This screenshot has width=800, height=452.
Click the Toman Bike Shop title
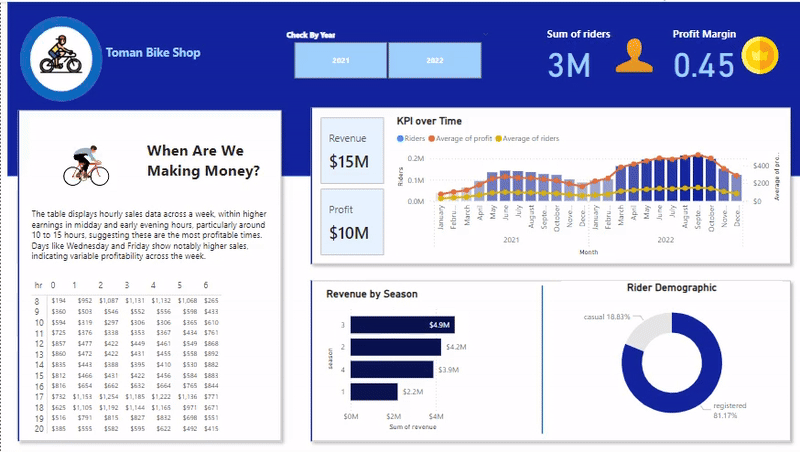click(x=153, y=53)
